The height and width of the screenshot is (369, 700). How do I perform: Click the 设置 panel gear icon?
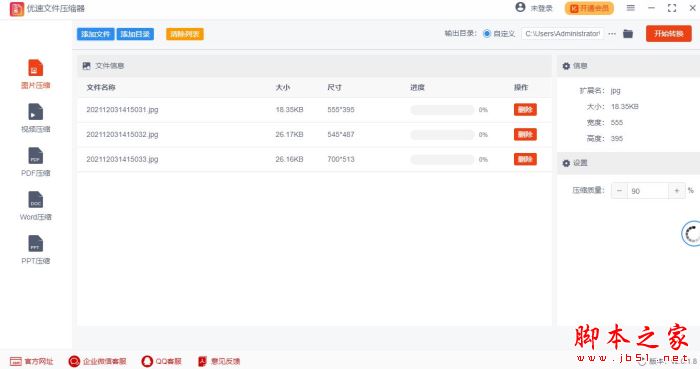point(566,163)
